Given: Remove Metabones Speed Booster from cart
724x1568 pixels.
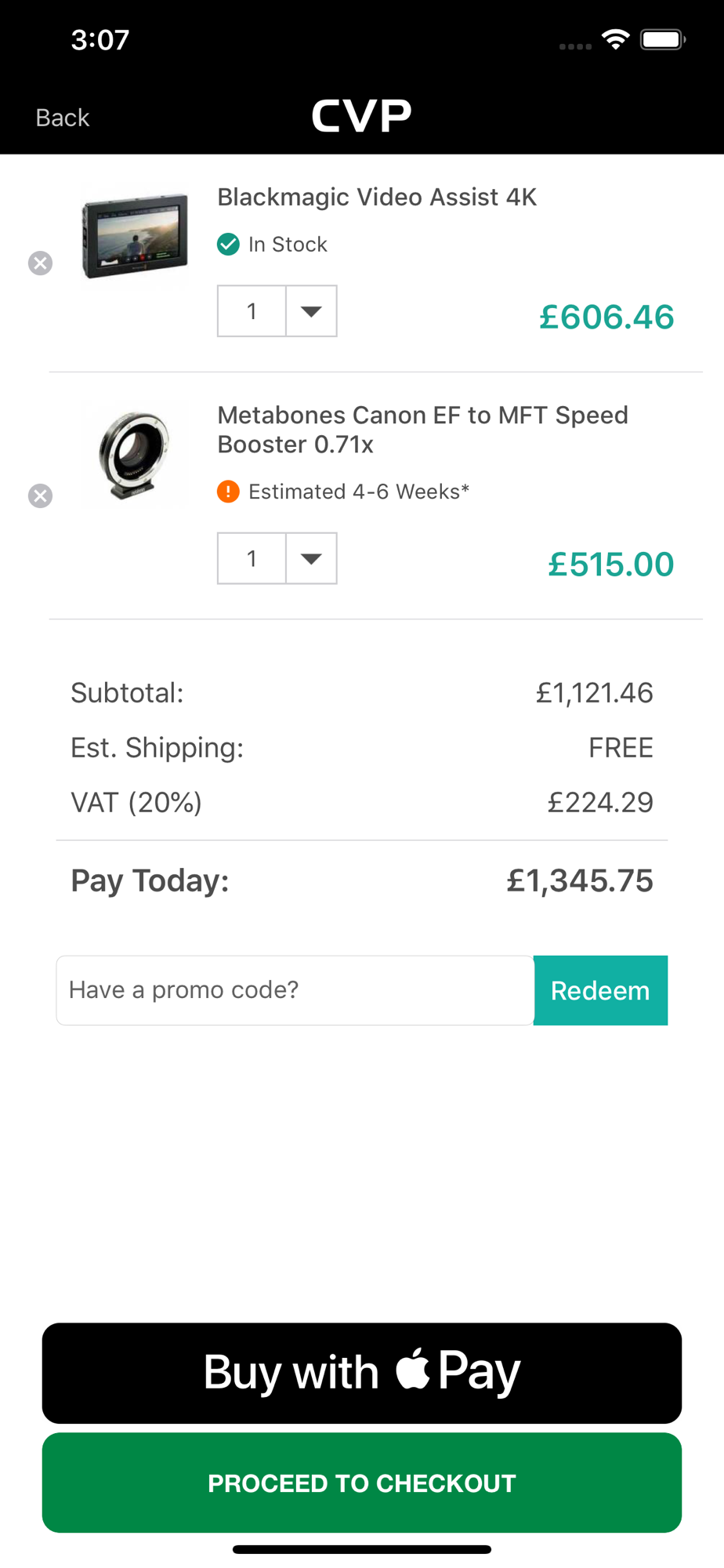Looking at the screenshot, I should 40,496.
